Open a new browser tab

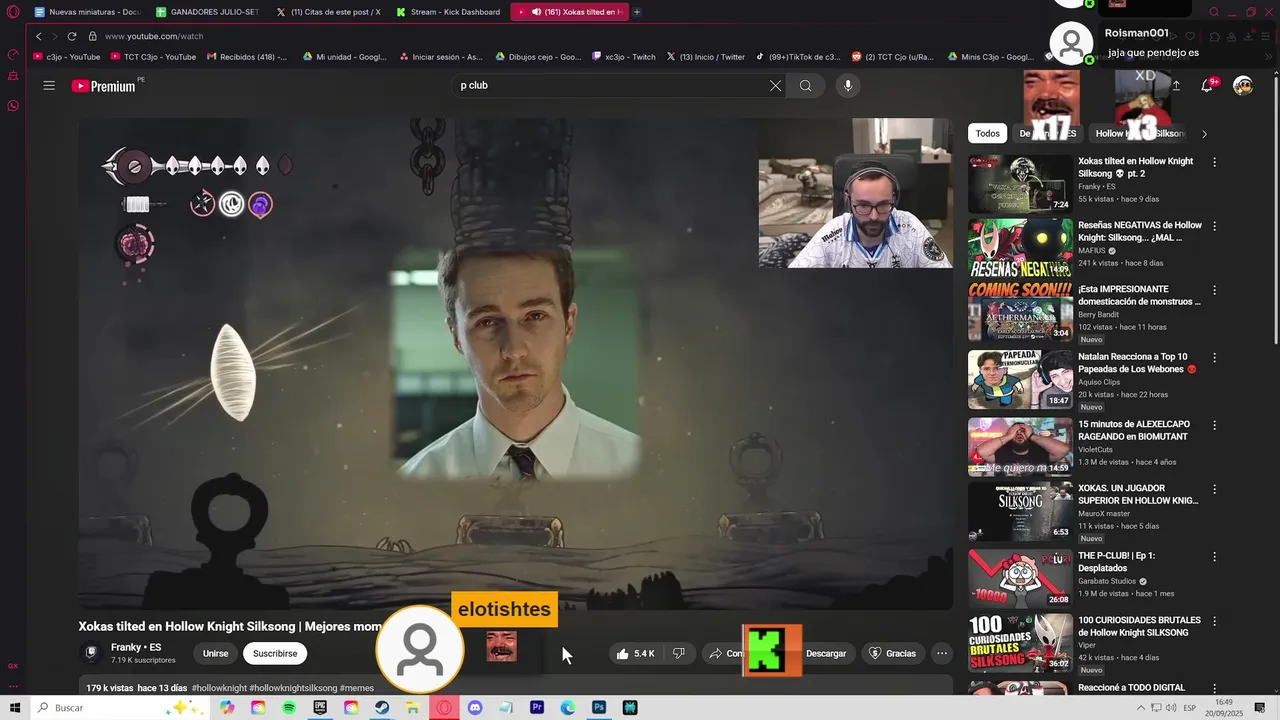pos(637,12)
